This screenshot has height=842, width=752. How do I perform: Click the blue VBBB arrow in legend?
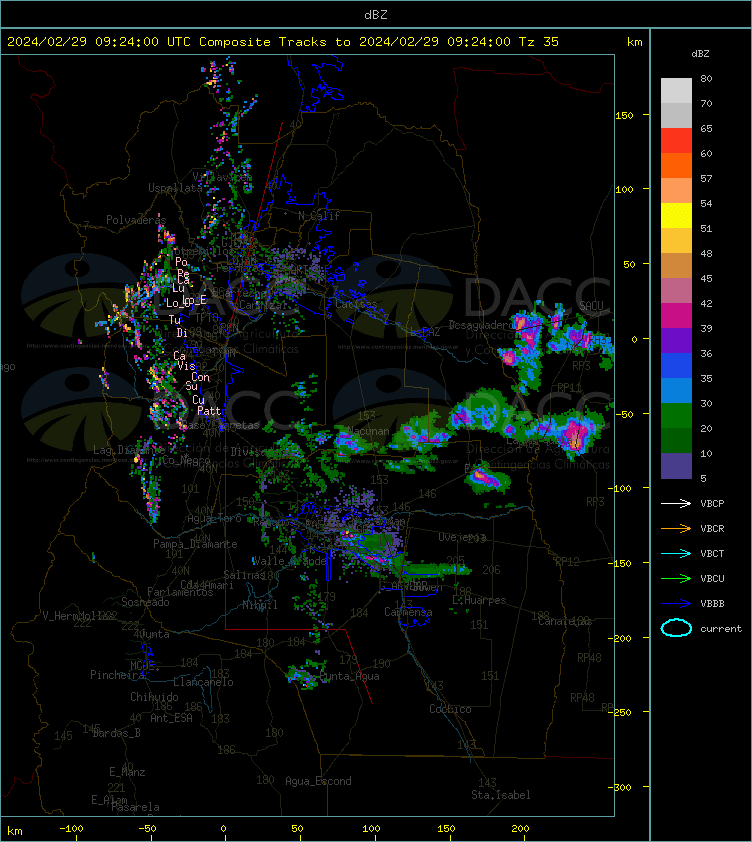tap(676, 604)
